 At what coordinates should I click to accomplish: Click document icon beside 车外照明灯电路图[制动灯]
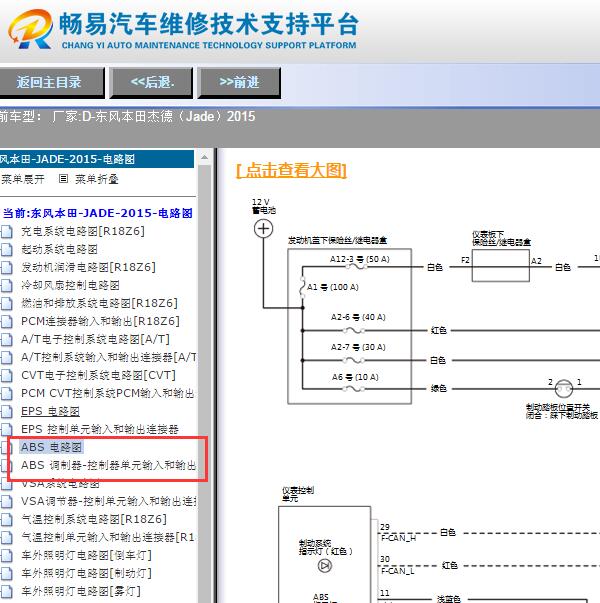coord(7,574)
